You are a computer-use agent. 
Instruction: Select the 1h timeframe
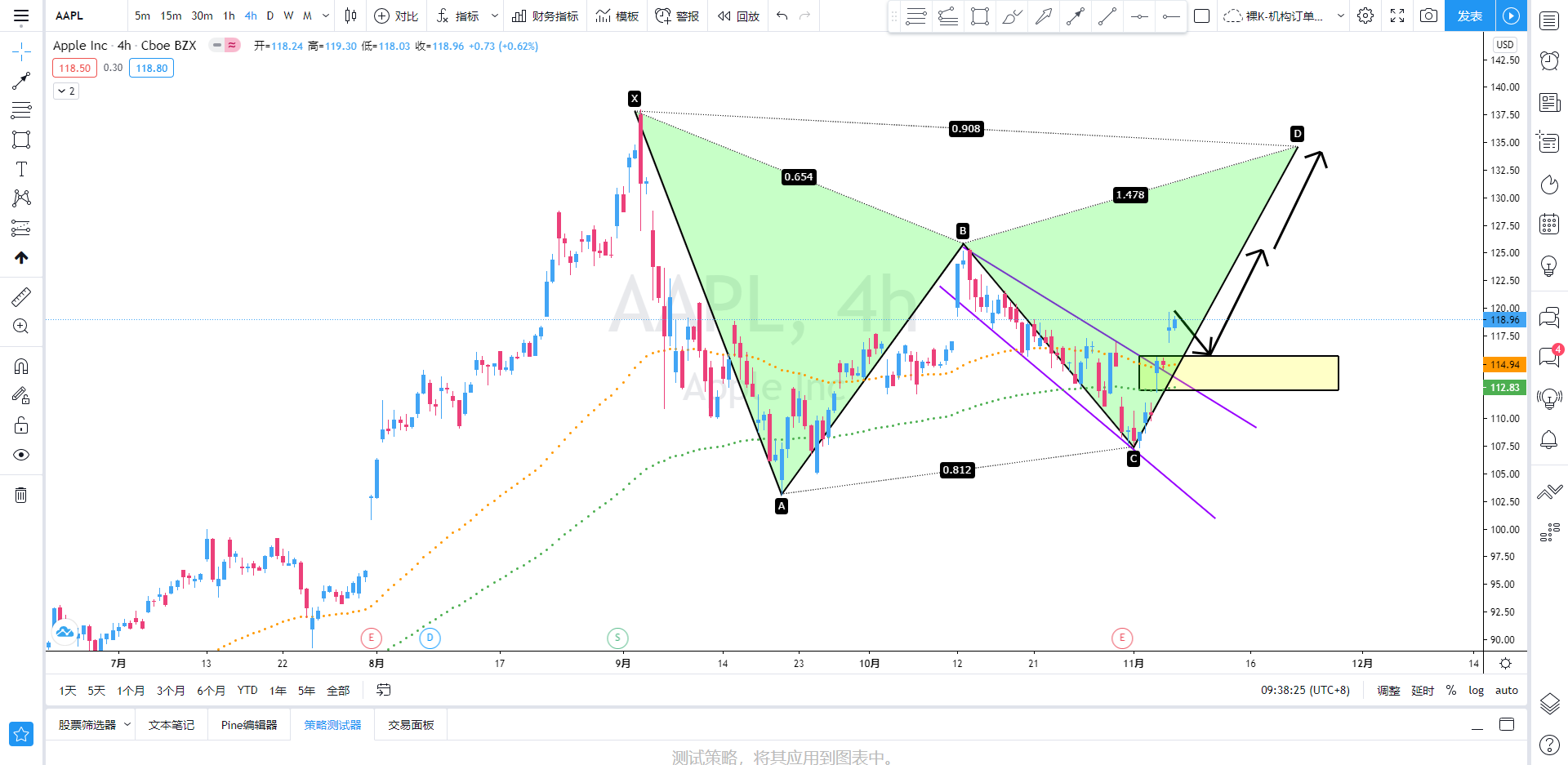coord(229,16)
